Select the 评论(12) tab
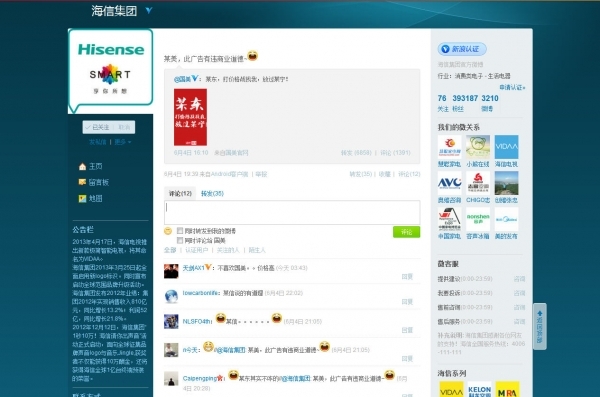 [180, 193]
